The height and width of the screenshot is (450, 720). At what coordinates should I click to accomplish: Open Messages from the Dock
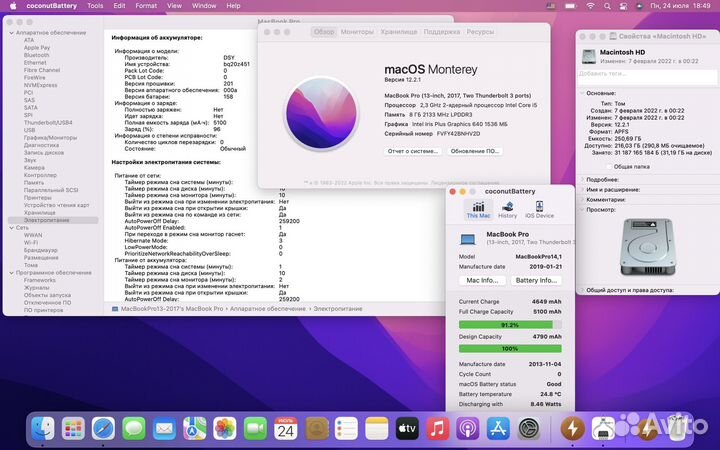[x=134, y=429]
